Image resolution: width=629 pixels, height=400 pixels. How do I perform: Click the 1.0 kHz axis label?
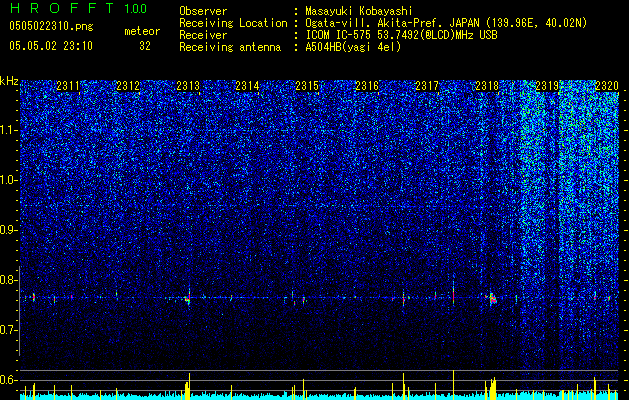coord(8,180)
